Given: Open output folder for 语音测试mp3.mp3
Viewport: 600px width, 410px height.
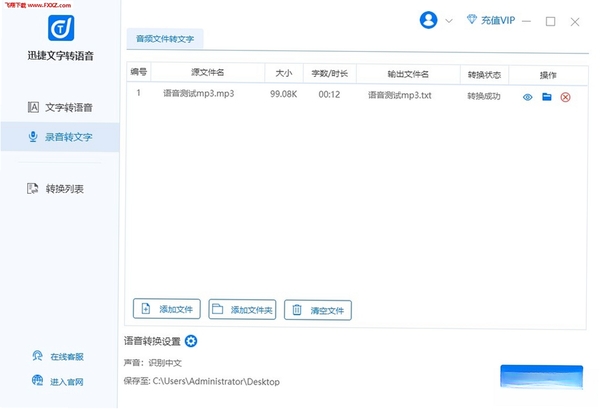Looking at the screenshot, I should point(547,97).
